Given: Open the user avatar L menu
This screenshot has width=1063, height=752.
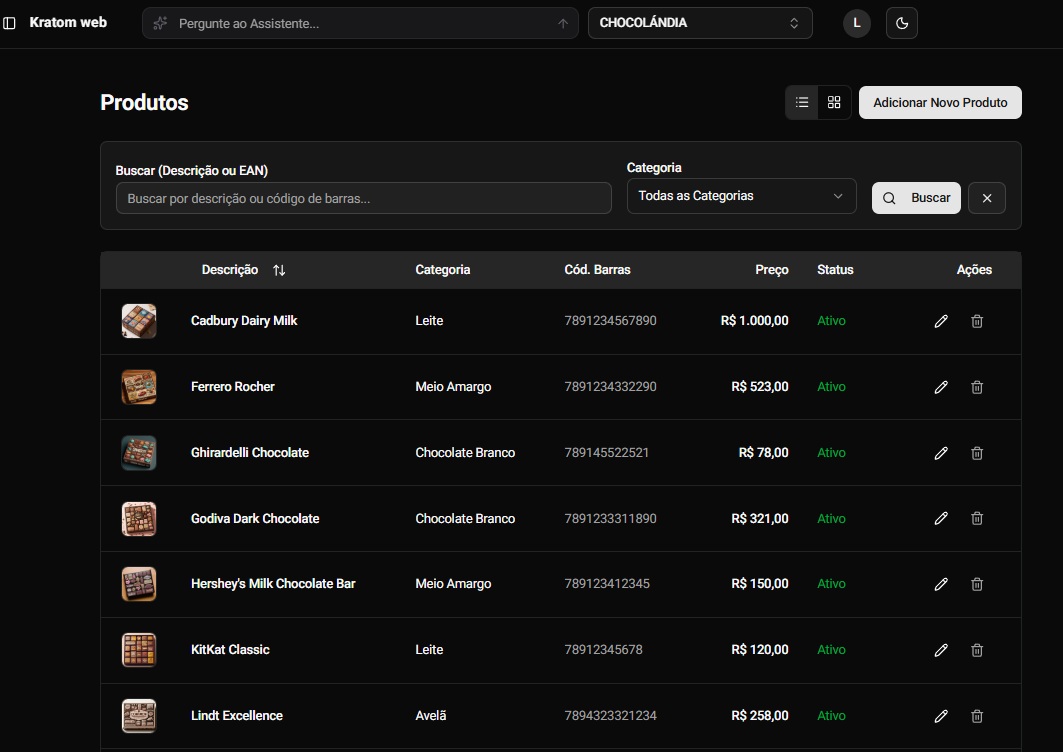Looking at the screenshot, I should (x=856, y=23).
